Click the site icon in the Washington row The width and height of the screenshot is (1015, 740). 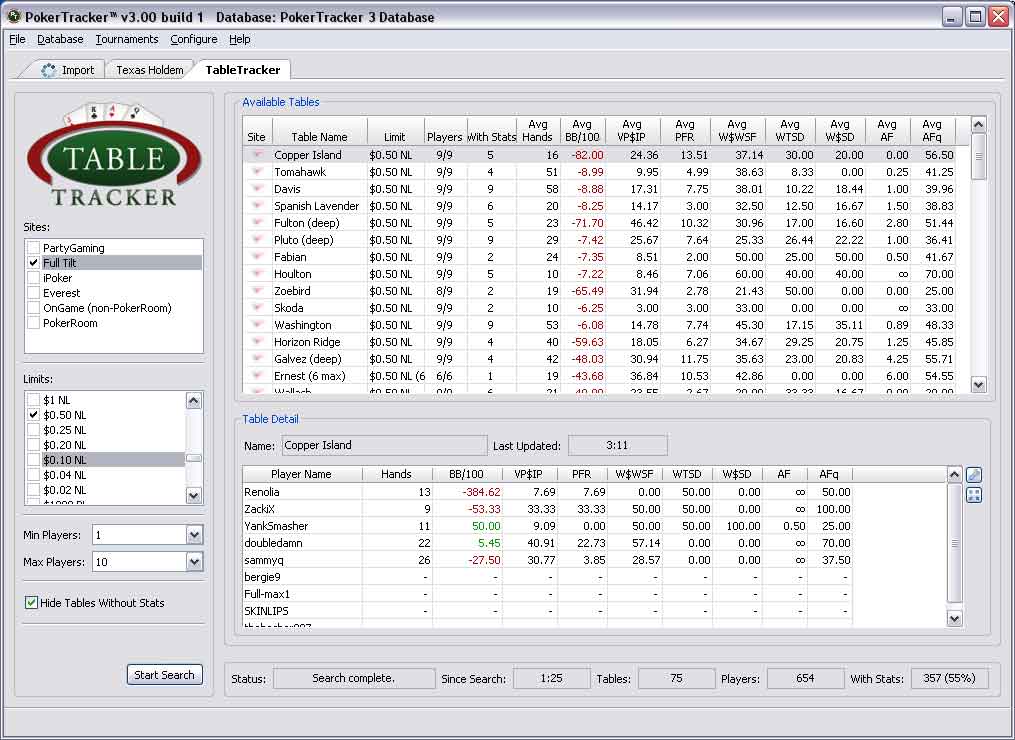tap(258, 324)
